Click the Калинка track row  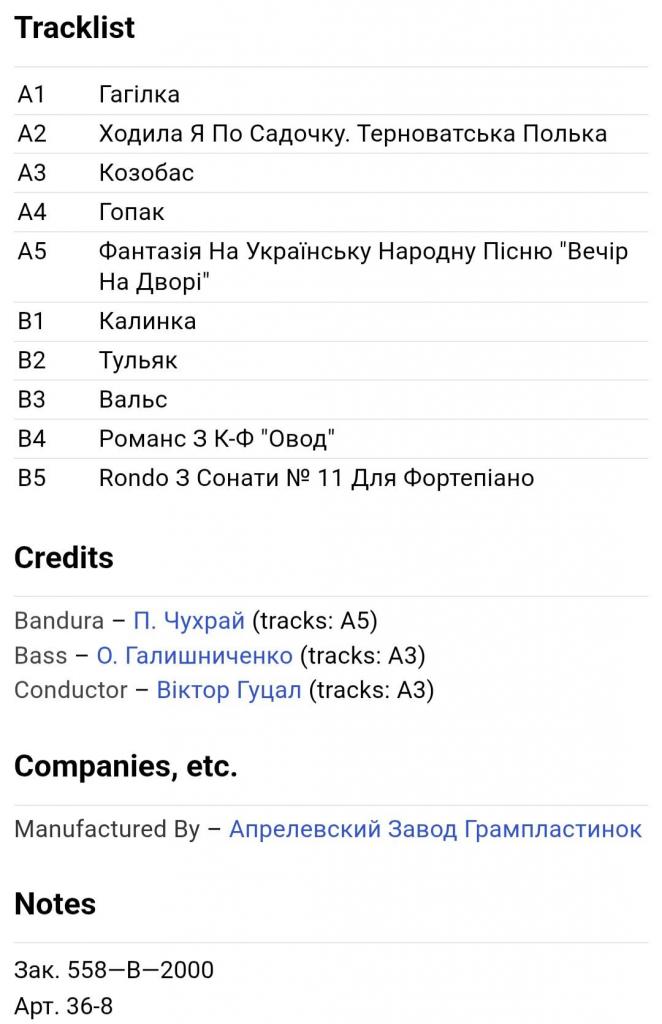(x=147, y=321)
